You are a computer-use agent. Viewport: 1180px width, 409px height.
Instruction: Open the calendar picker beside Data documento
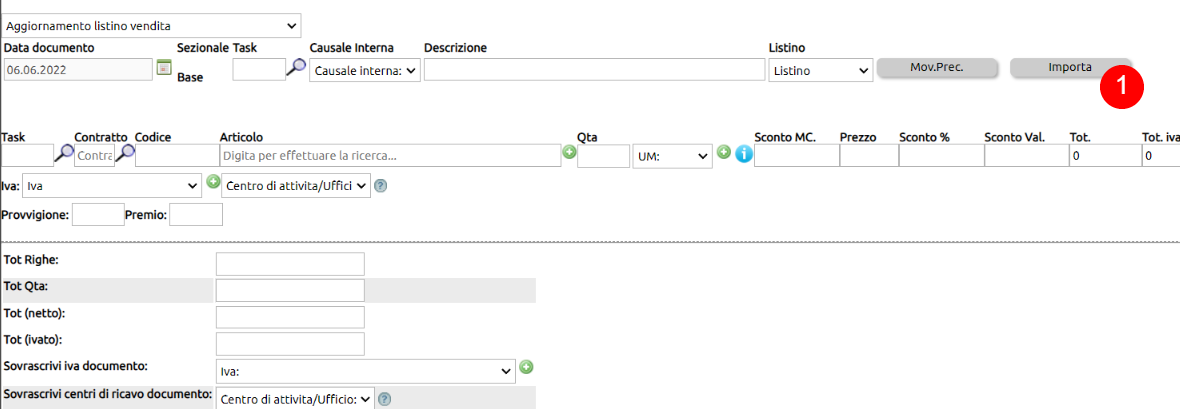[164, 68]
